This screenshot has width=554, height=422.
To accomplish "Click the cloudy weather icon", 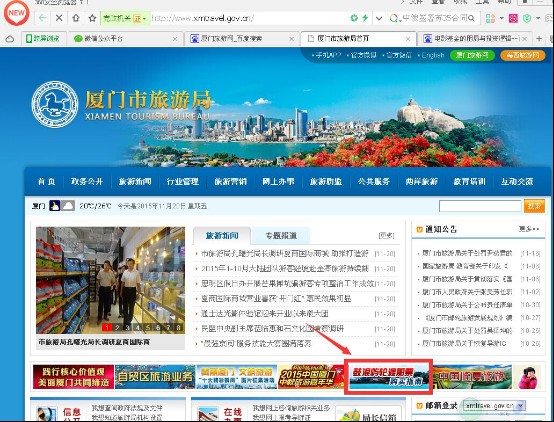I will (x=68, y=205).
